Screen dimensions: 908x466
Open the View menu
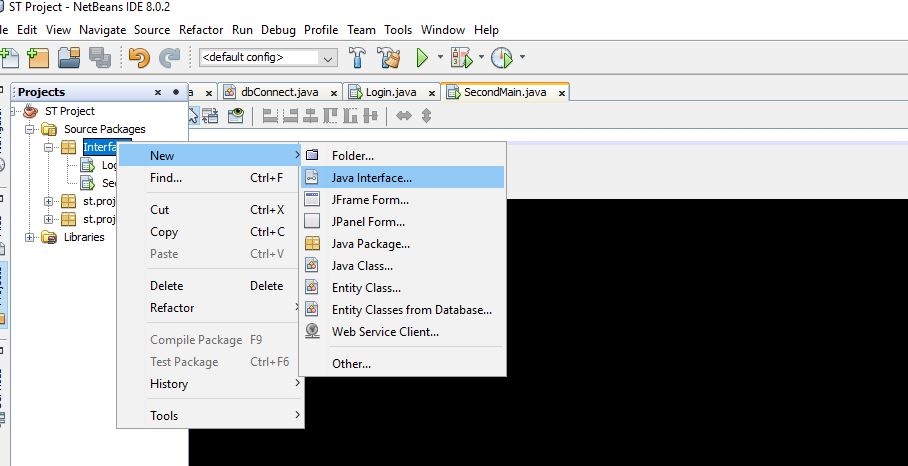point(58,30)
